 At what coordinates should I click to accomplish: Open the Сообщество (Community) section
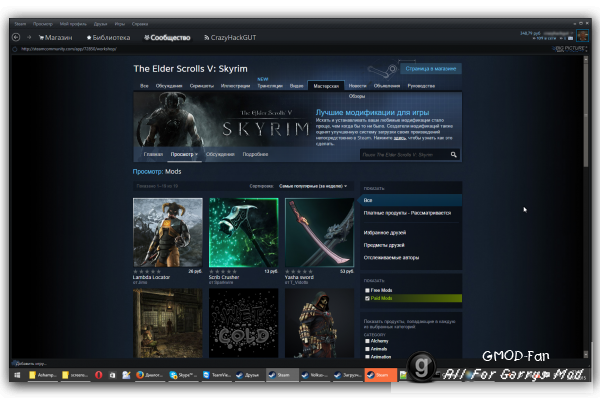click(x=167, y=38)
